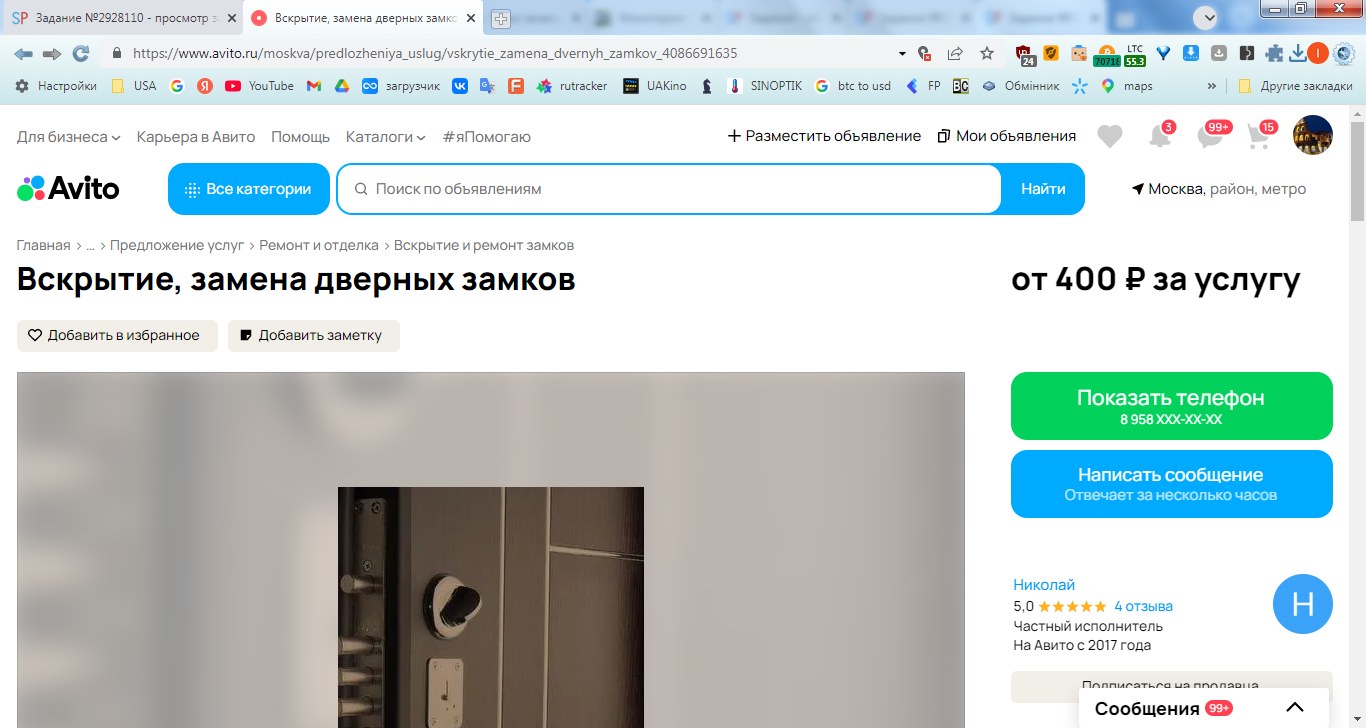Click the Найти search button

point(1043,189)
